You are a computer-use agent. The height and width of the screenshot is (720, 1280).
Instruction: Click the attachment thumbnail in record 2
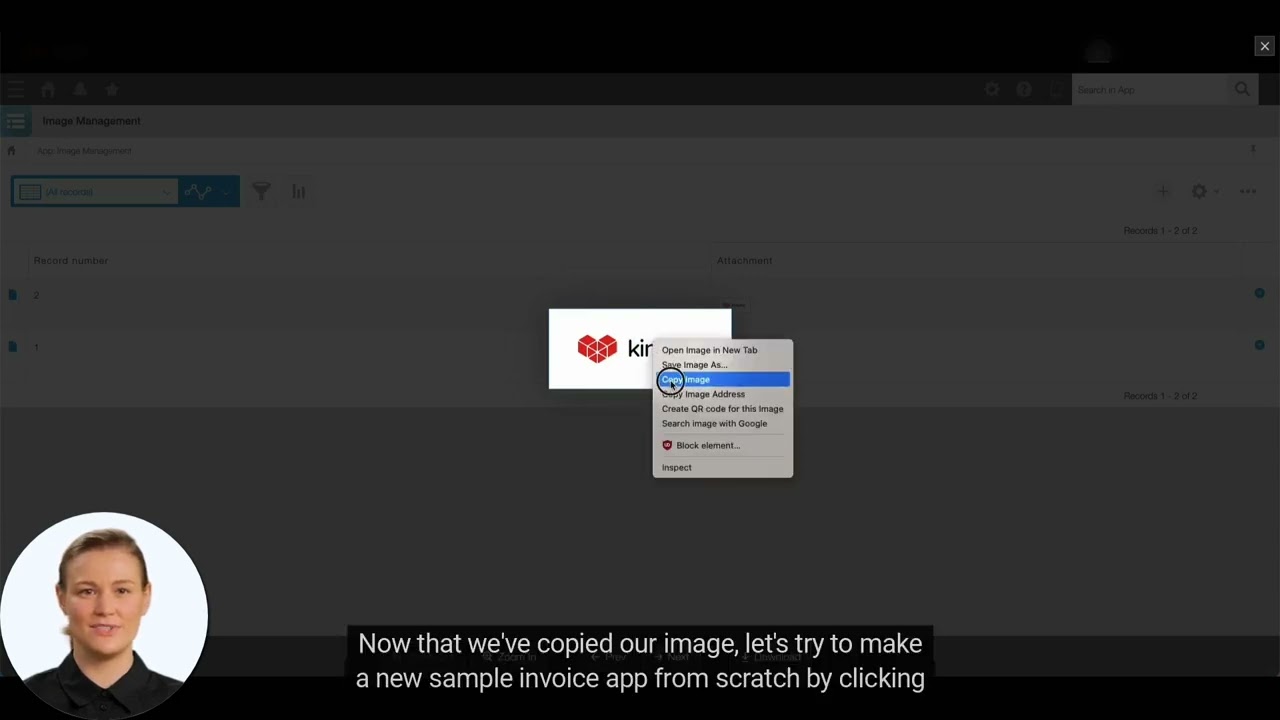734,304
